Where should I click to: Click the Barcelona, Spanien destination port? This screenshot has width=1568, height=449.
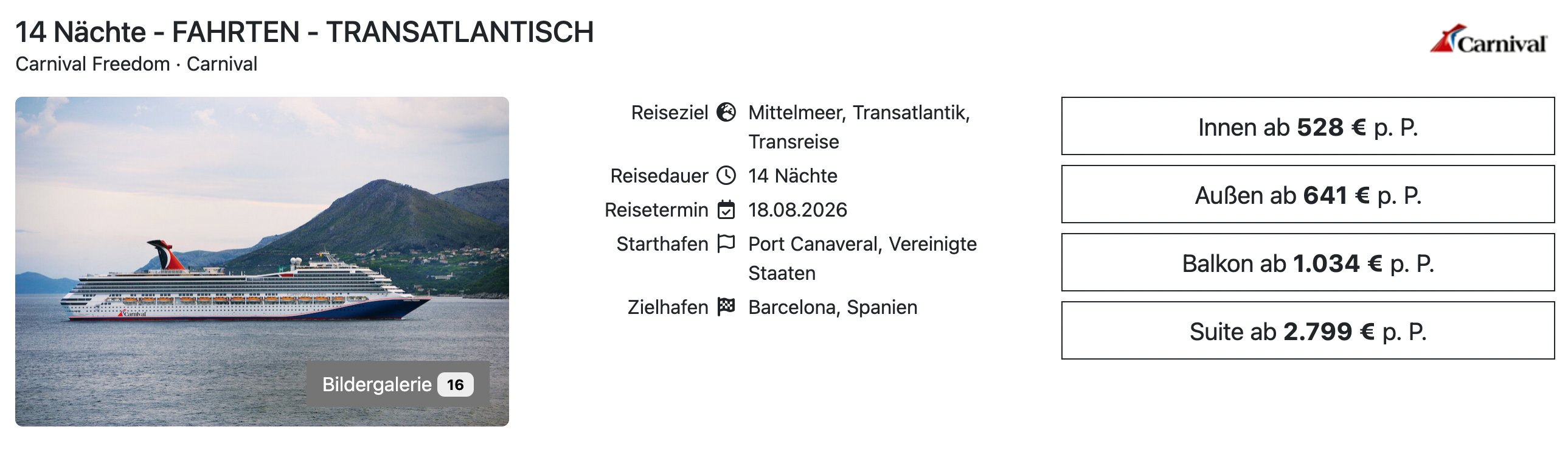tap(832, 308)
